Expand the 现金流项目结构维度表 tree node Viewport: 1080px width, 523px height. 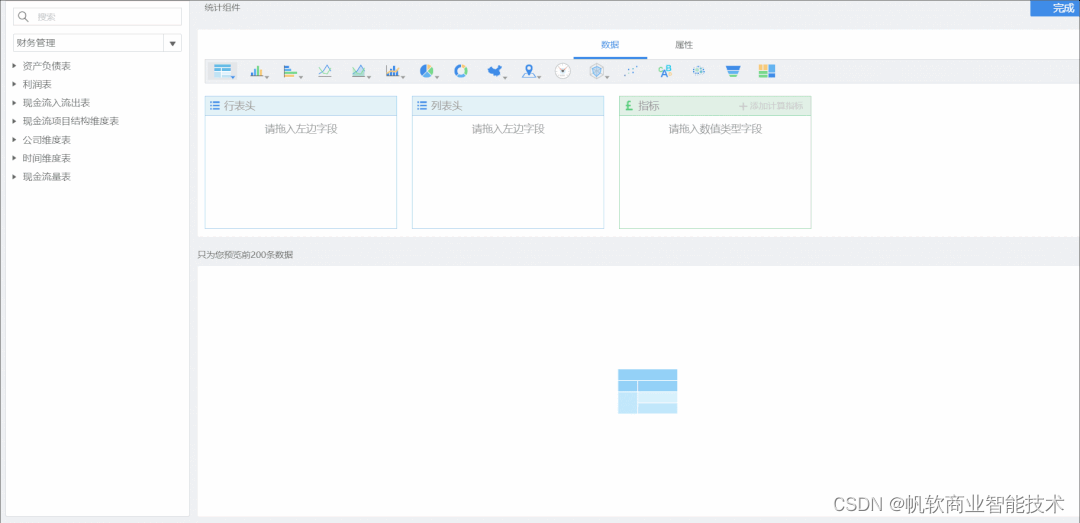point(14,121)
